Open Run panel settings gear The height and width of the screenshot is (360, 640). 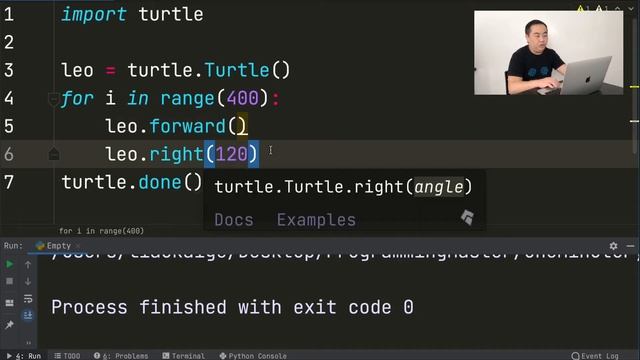click(613, 246)
